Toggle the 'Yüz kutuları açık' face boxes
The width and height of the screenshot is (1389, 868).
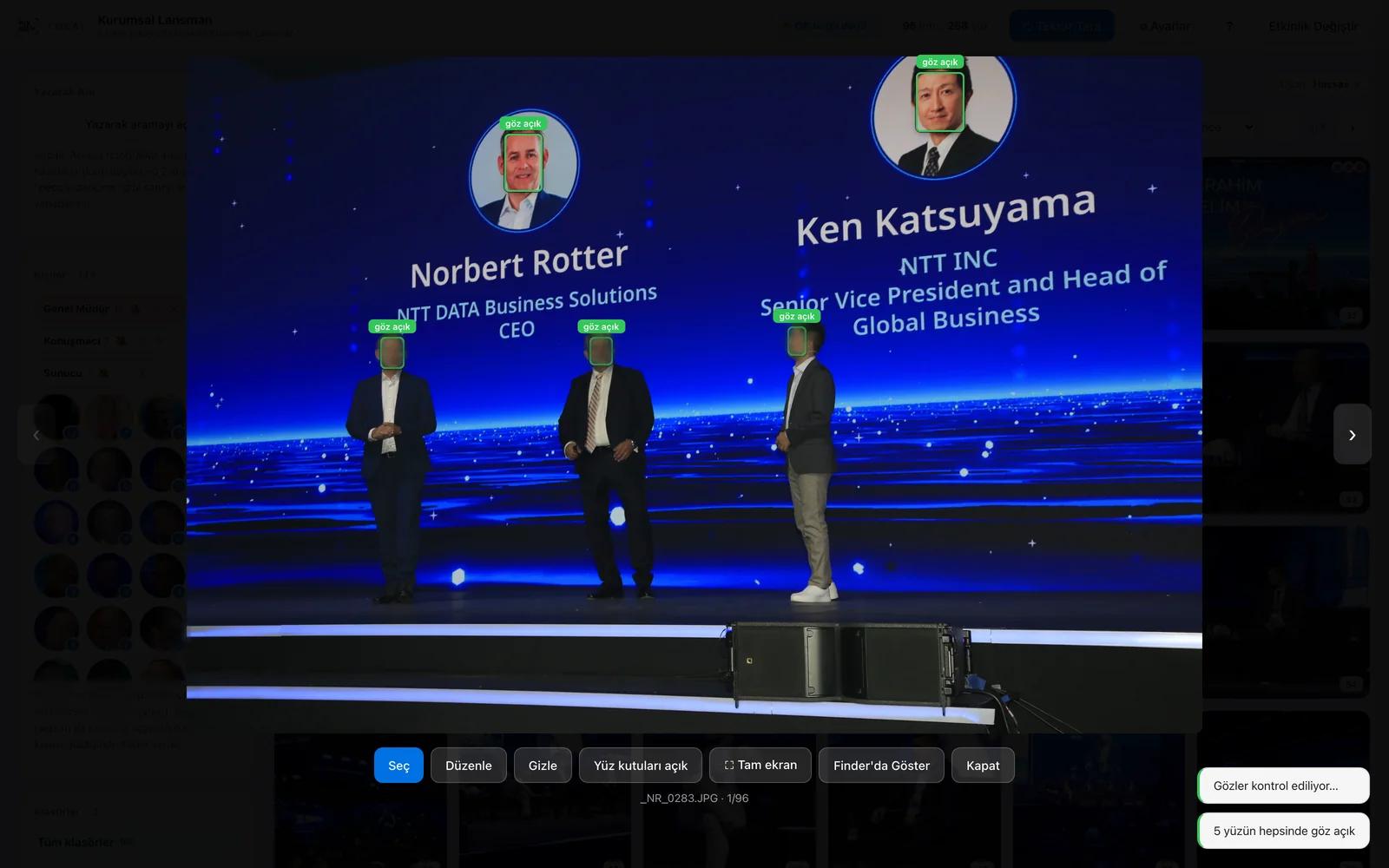pos(641,765)
